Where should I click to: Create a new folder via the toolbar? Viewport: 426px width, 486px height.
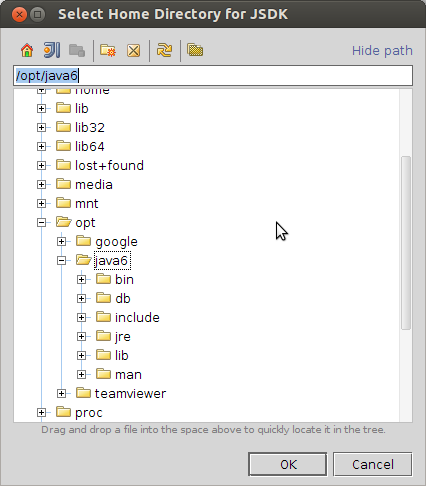tap(108, 51)
